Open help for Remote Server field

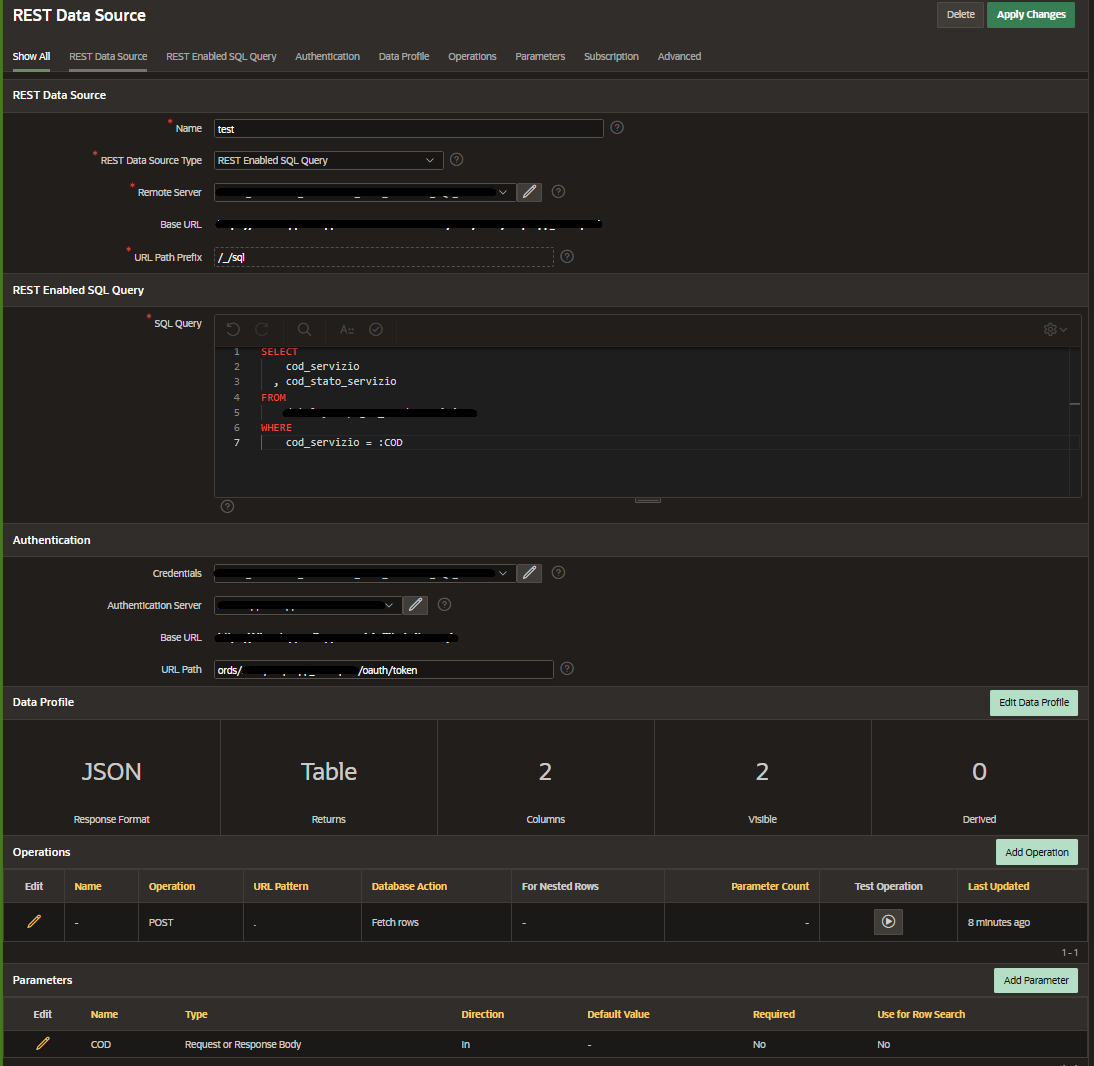pyautogui.click(x=558, y=192)
